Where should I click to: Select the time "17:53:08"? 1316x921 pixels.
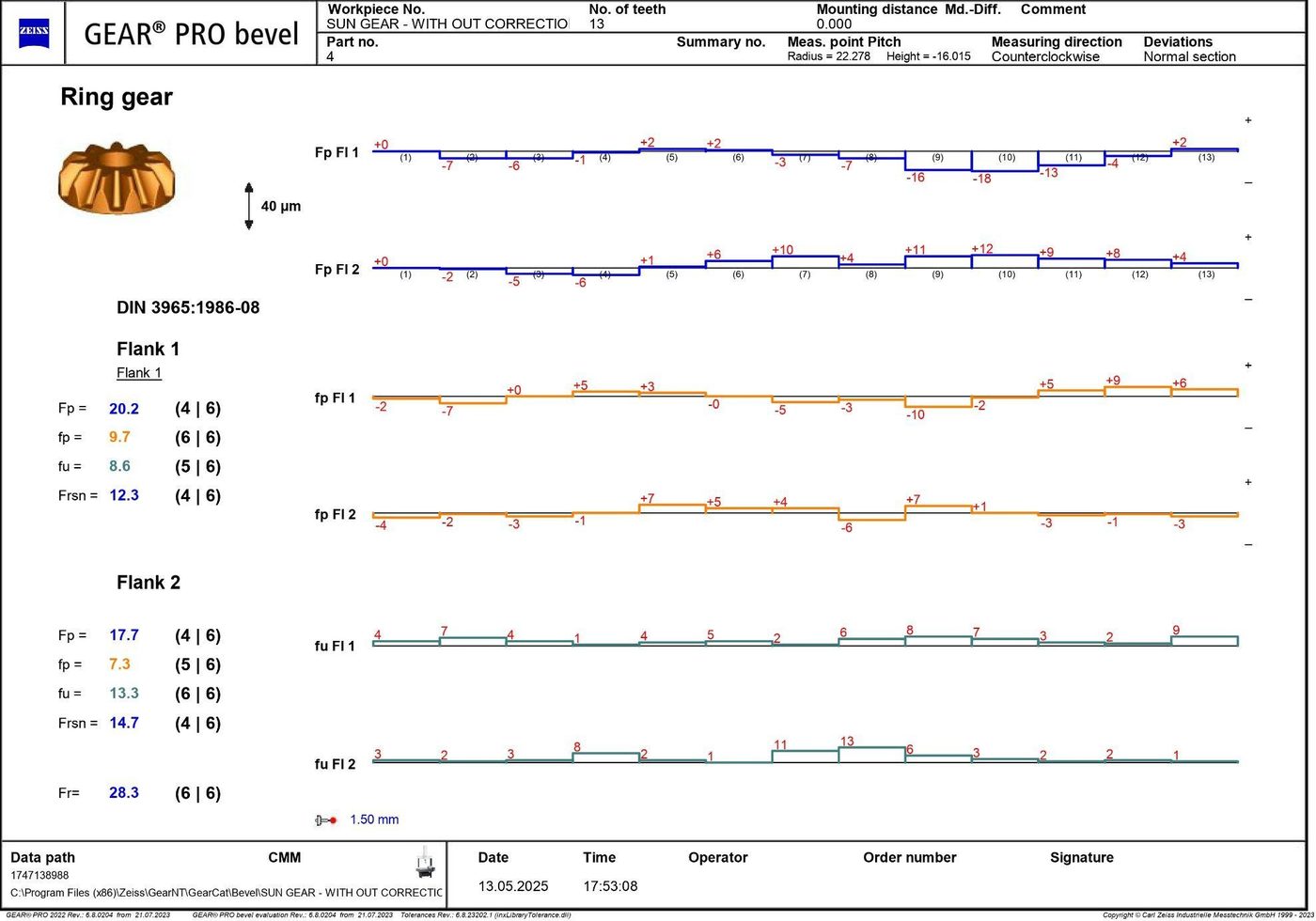pyautogui.click(x=610, y=886)
